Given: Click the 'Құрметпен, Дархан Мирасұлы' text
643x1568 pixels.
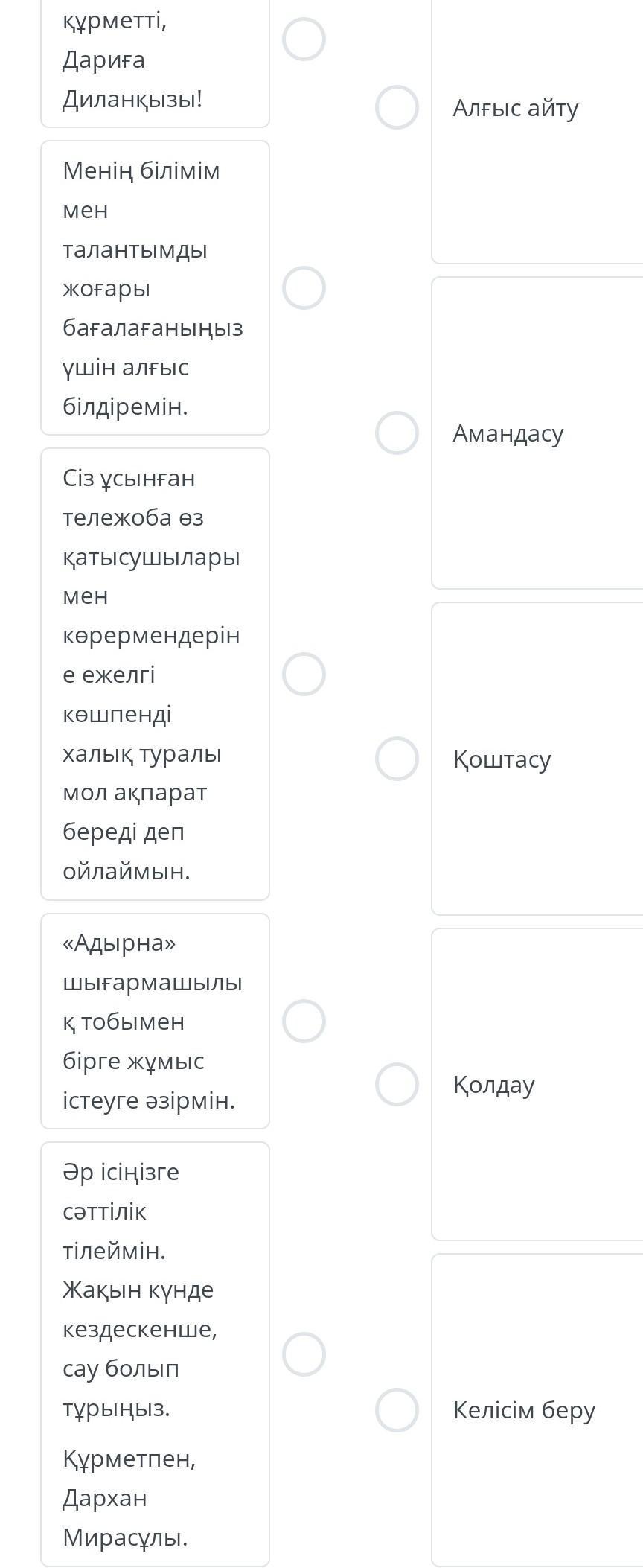Looking at the screenshot, I should pyautogui.click(x=129, y=1497).
